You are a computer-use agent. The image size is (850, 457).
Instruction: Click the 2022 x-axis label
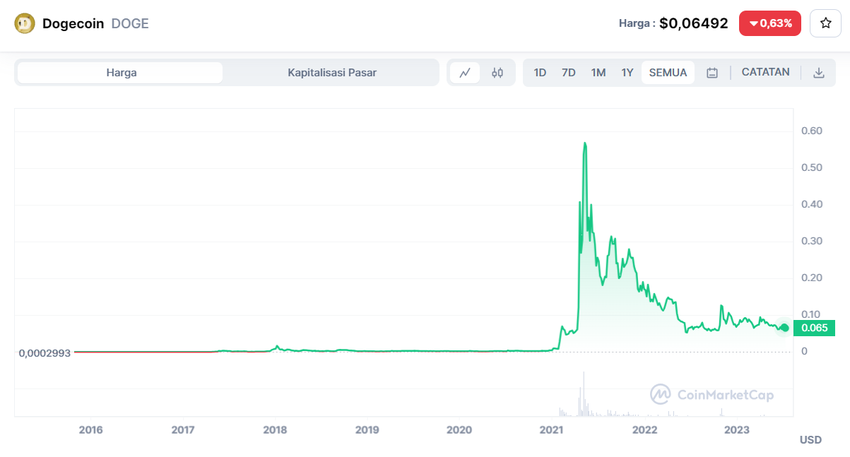[645, 430]
